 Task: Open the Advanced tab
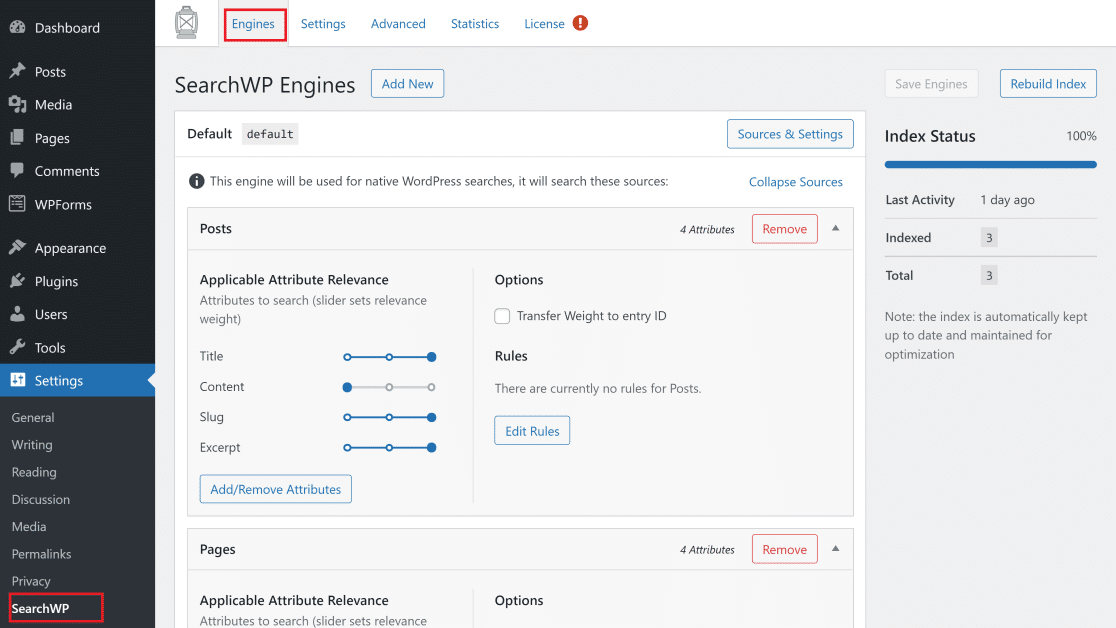click(398, 23)
